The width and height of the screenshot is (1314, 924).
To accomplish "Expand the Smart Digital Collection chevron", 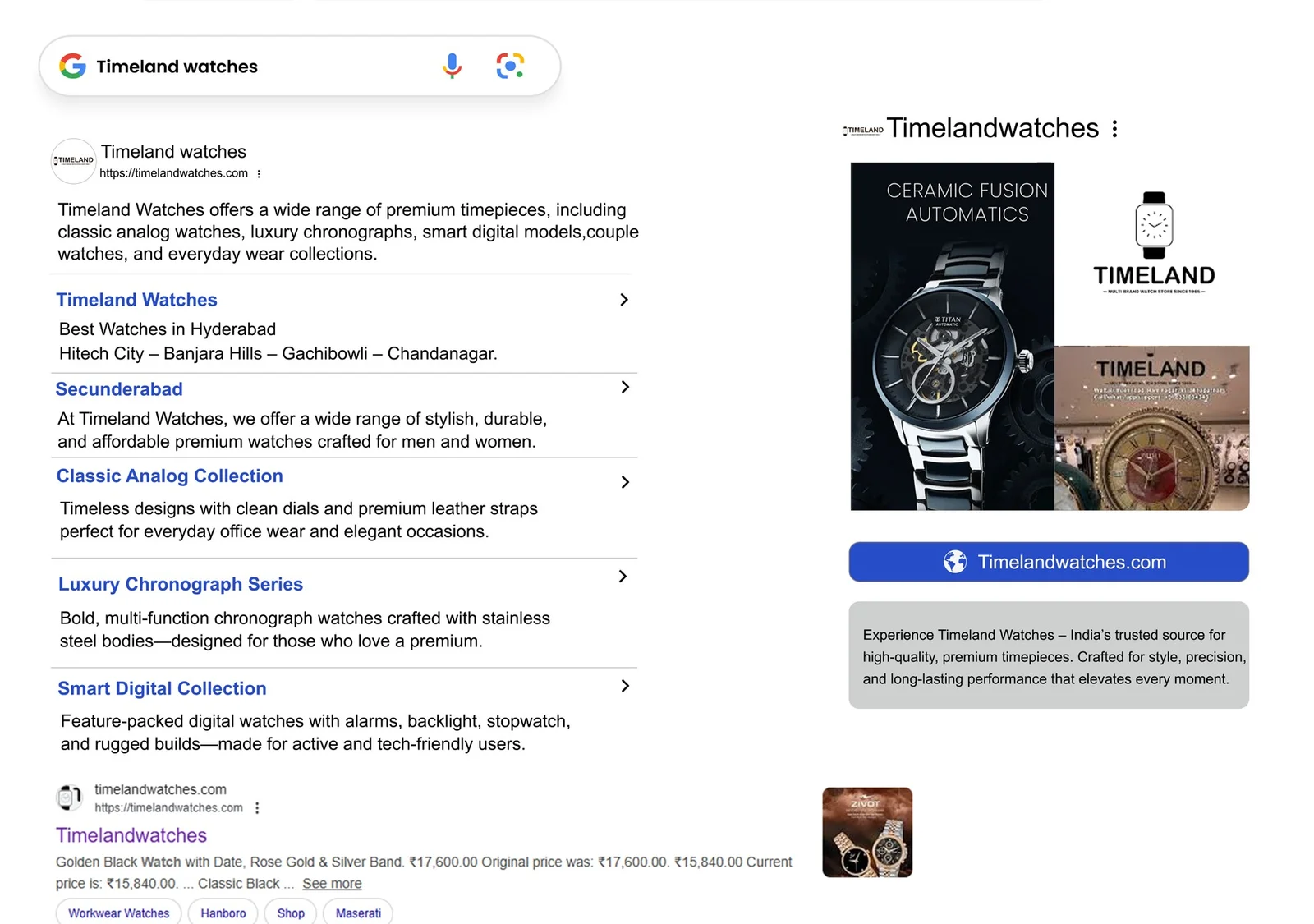I will point(625,686).
